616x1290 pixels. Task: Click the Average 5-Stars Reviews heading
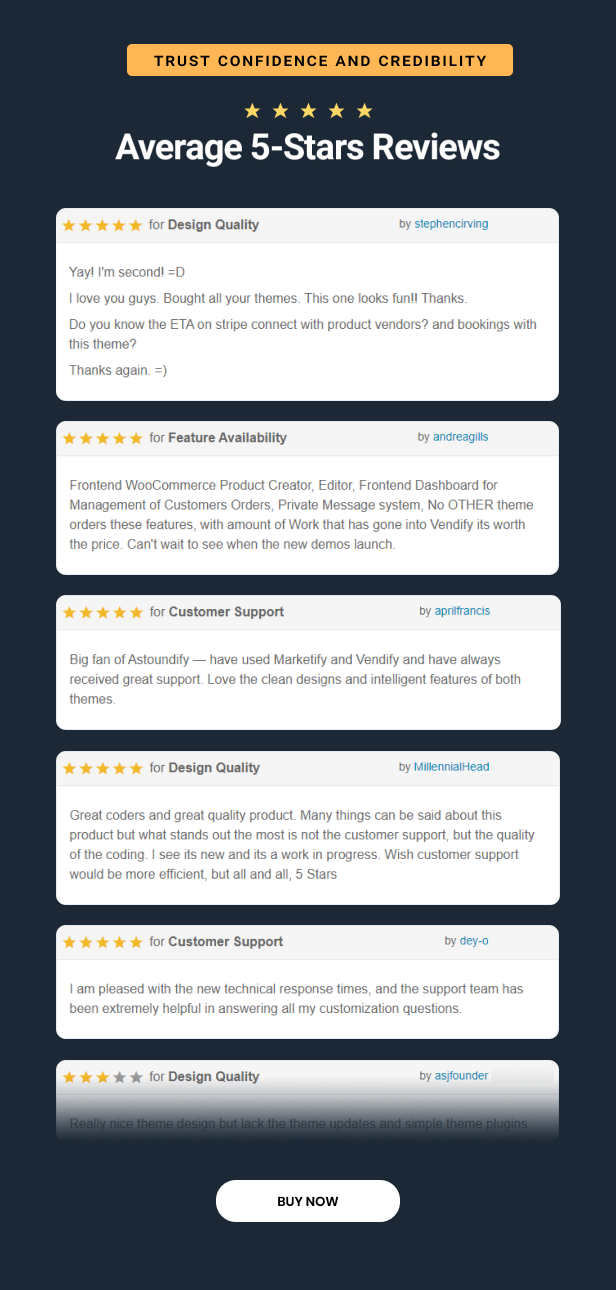[x=308, y=148]
